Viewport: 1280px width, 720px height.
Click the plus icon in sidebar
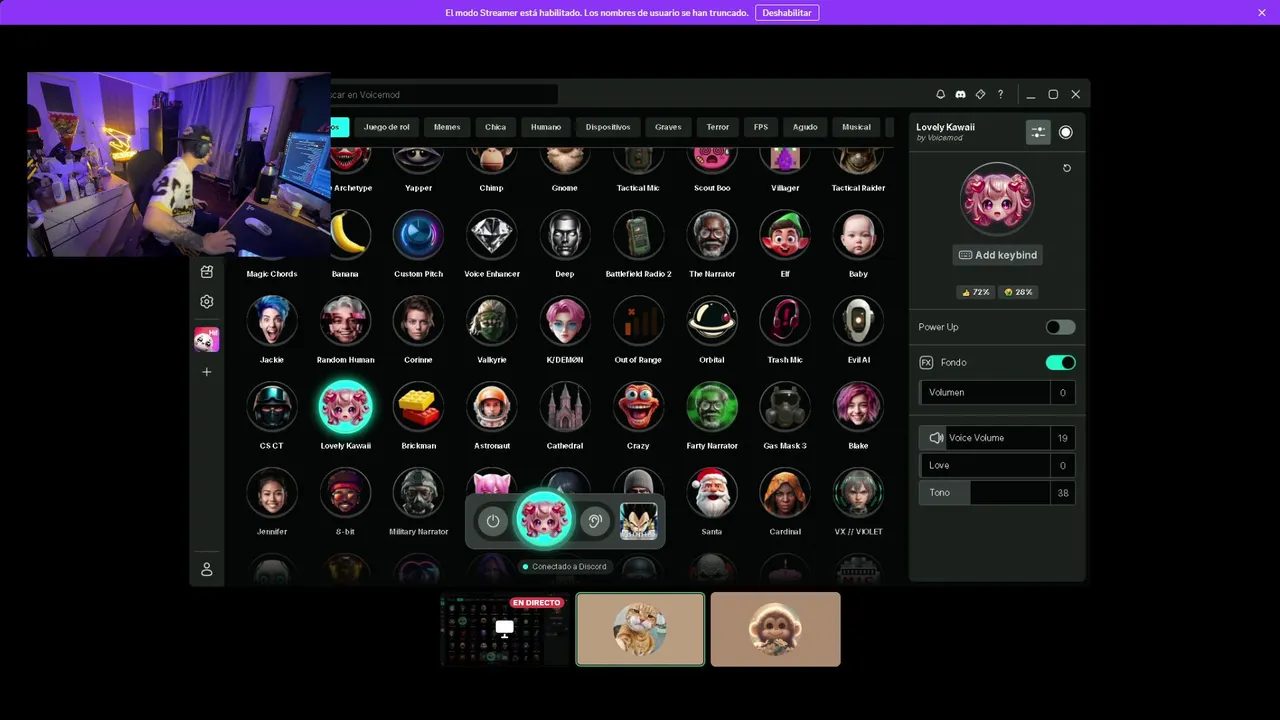207,372
